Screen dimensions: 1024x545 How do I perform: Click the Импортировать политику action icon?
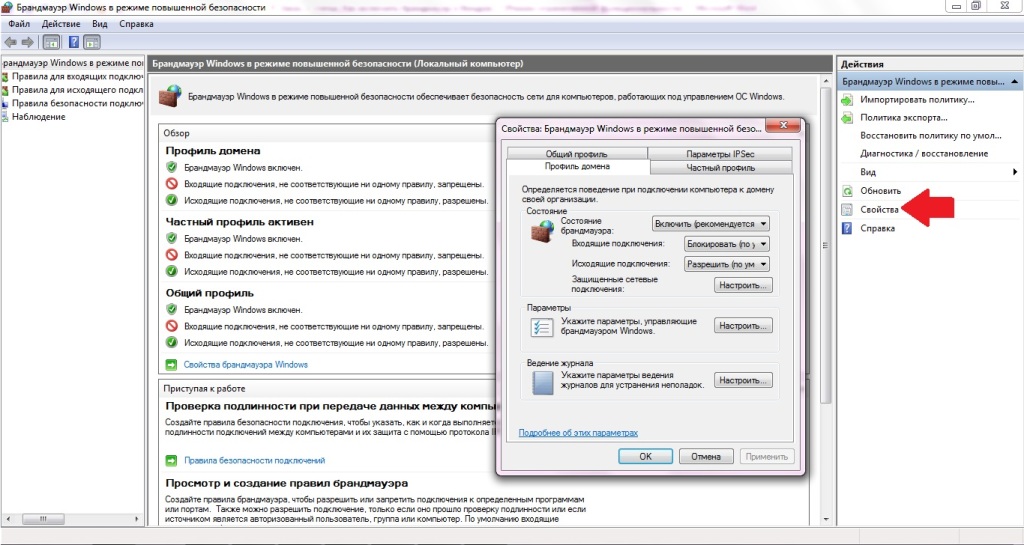point(847,100)
